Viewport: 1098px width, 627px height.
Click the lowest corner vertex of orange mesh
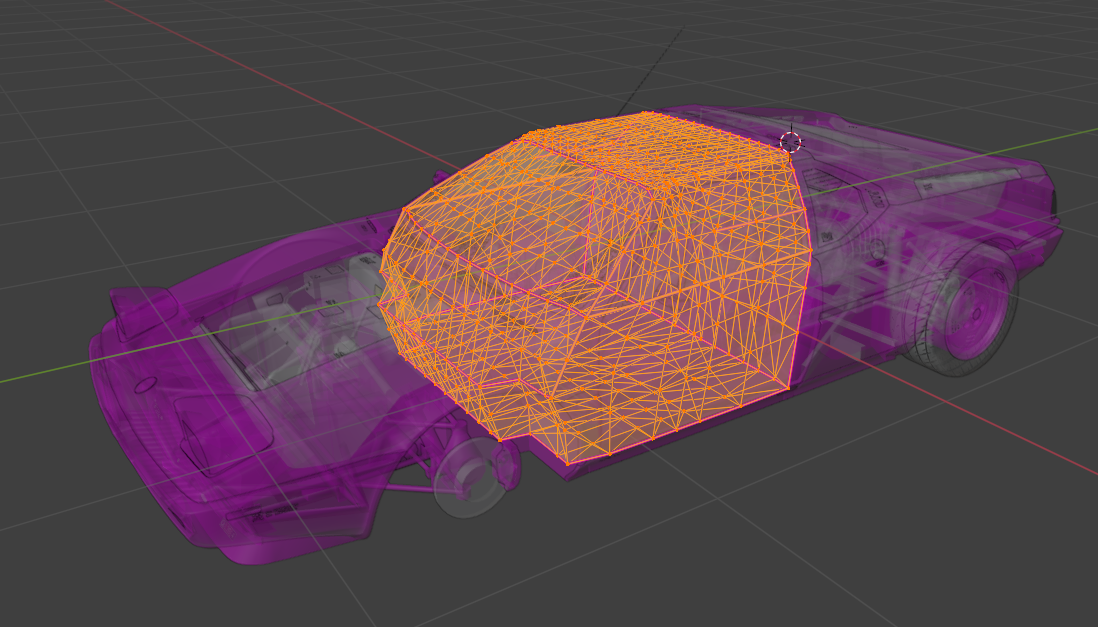point(567,464)
